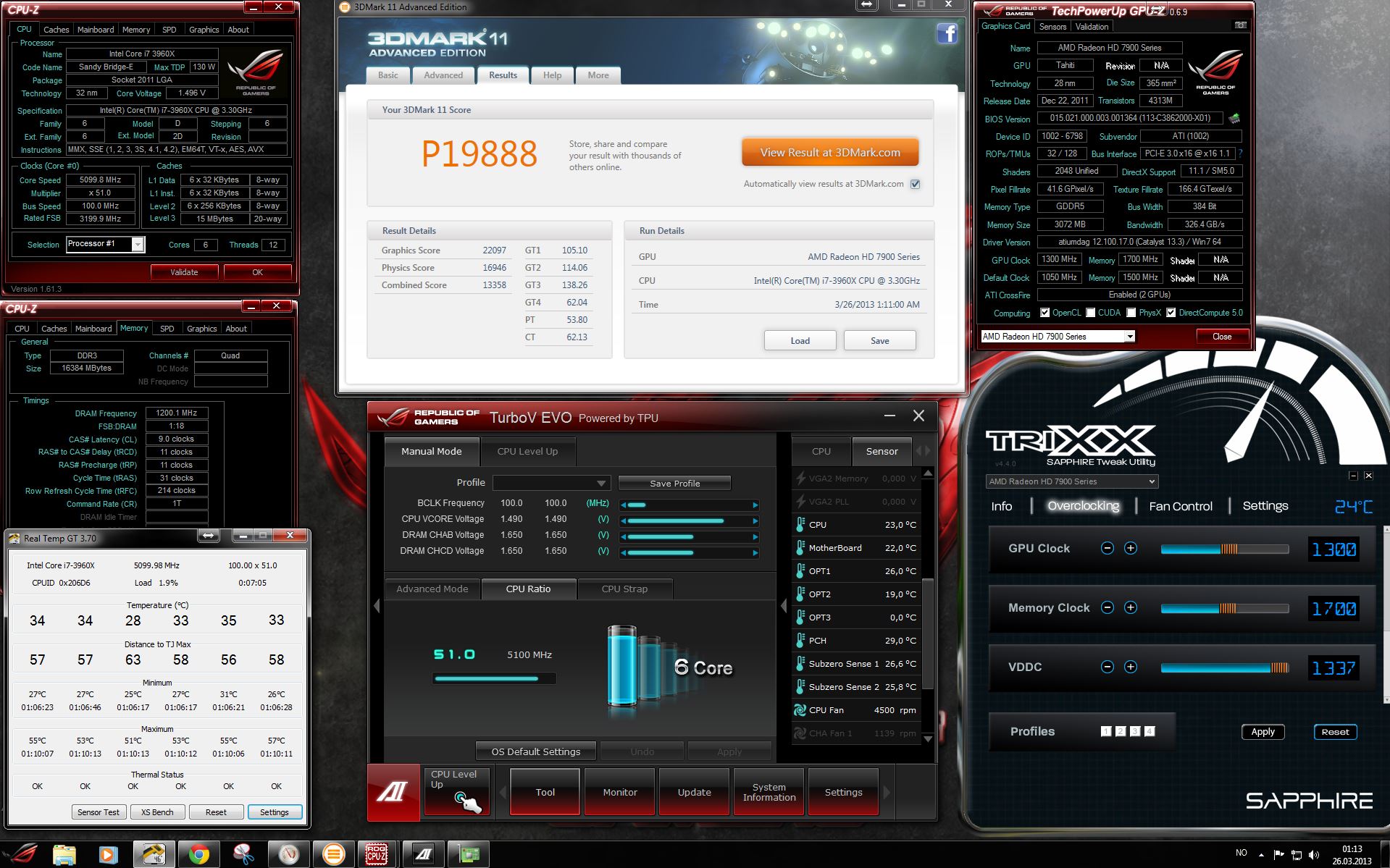Click the GPU Clock plus button in TRIXX

[x=1130, y=548]
